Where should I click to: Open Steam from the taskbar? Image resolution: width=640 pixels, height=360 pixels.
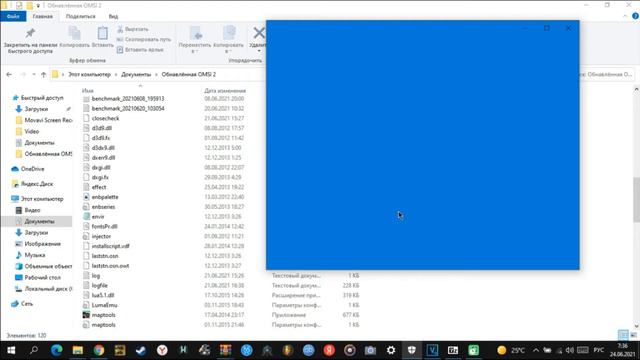pos(141,350)
